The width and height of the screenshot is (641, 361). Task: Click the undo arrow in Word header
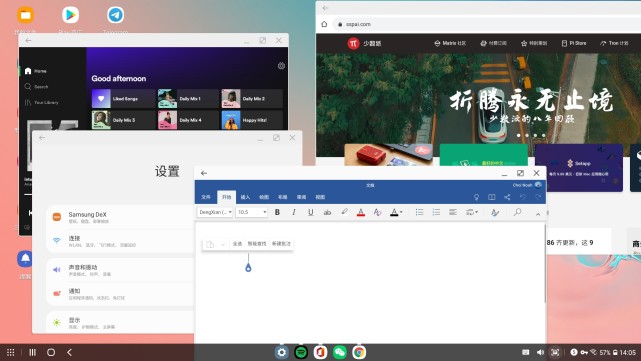pos(522,197)
